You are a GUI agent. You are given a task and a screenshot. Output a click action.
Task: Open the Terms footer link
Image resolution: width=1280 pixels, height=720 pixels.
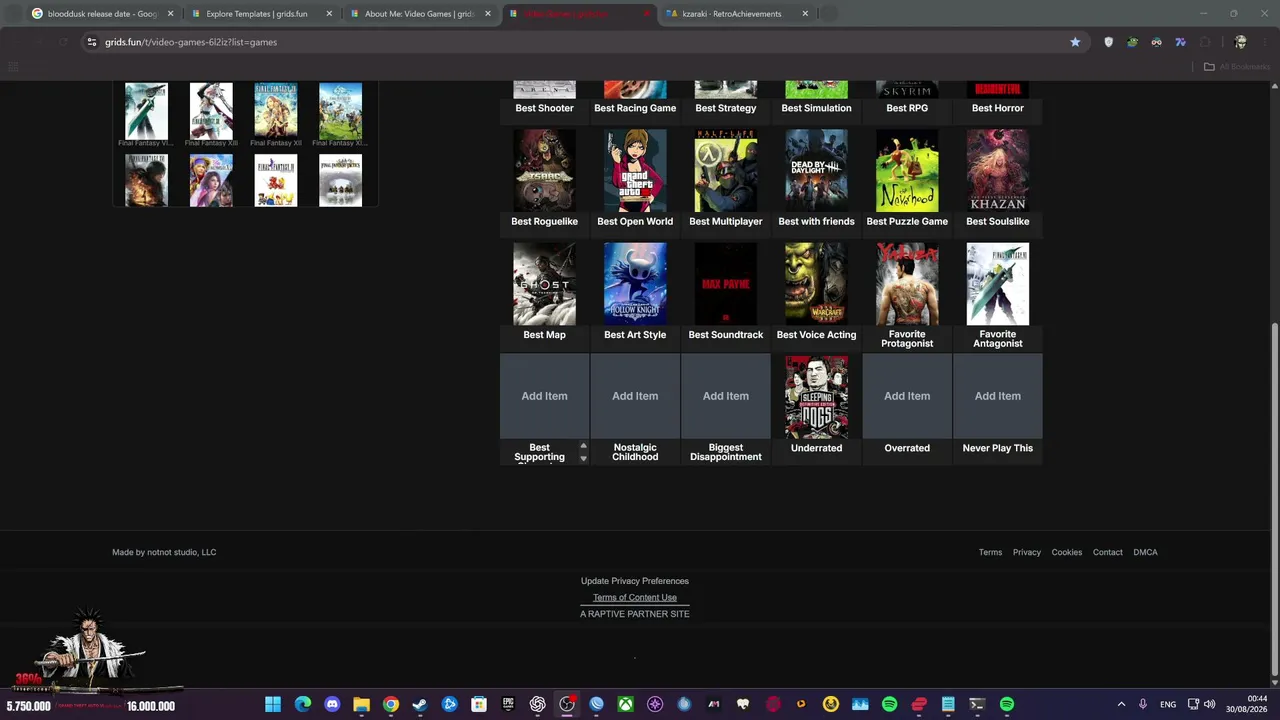point(990,552)
